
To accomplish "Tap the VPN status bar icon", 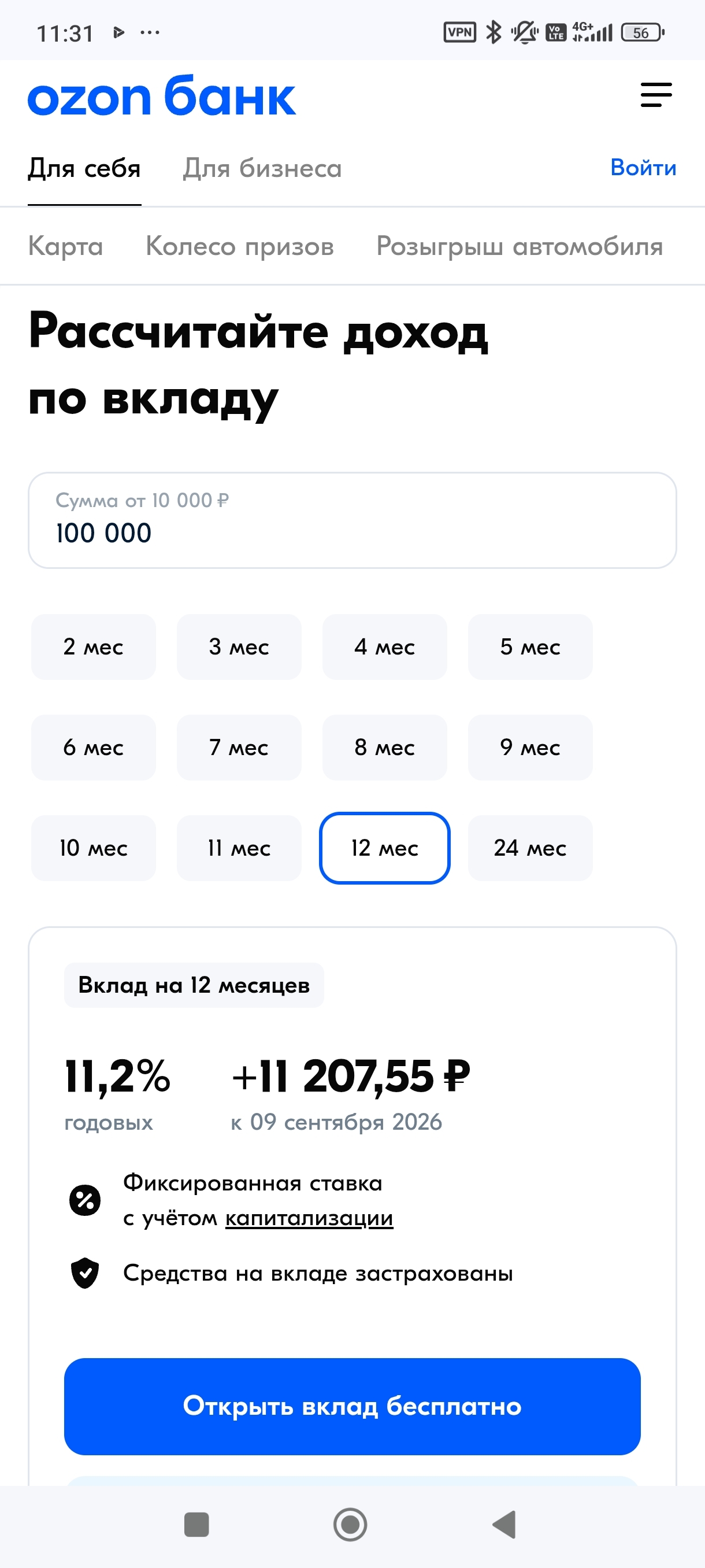I will pyautogui.click(x=460, y=32).
